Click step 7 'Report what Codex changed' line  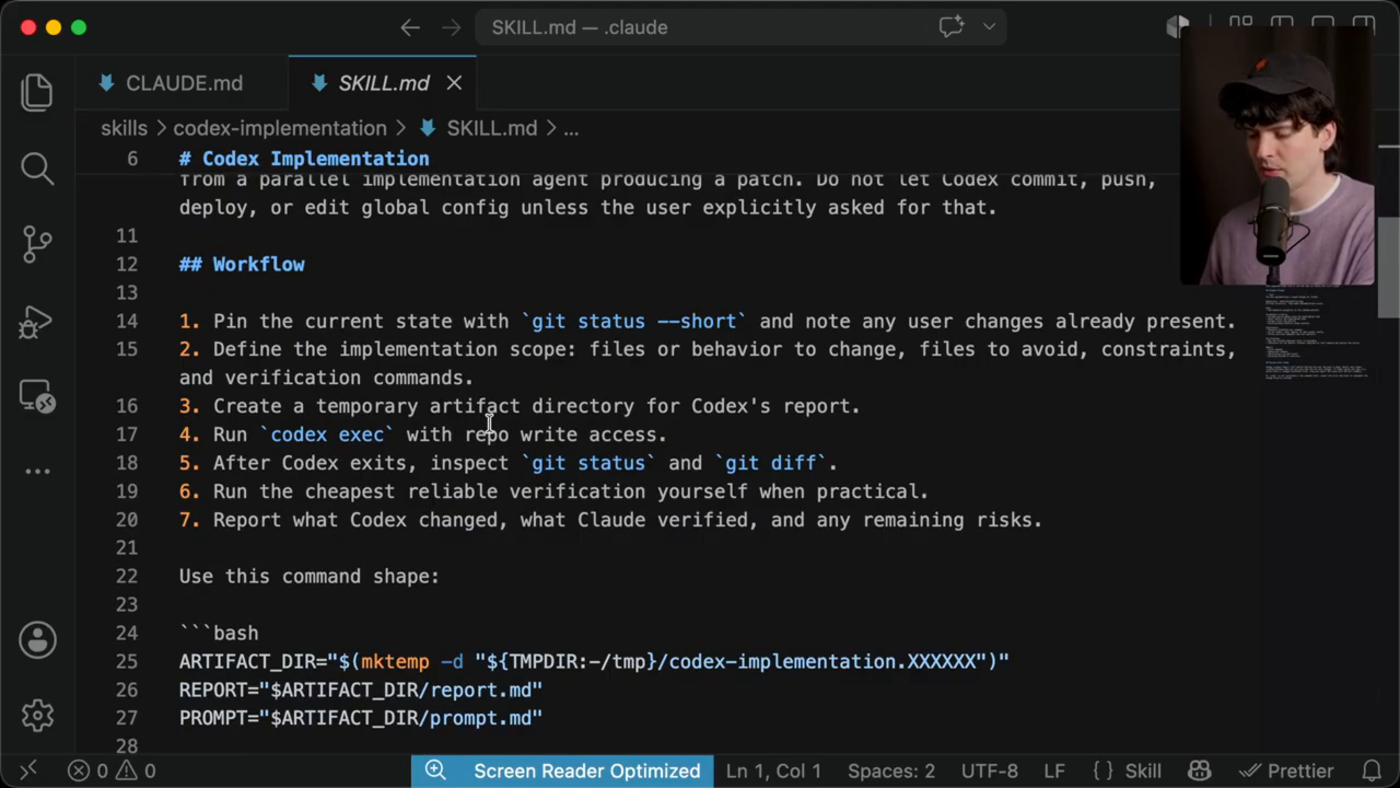(x=610, y=520)
